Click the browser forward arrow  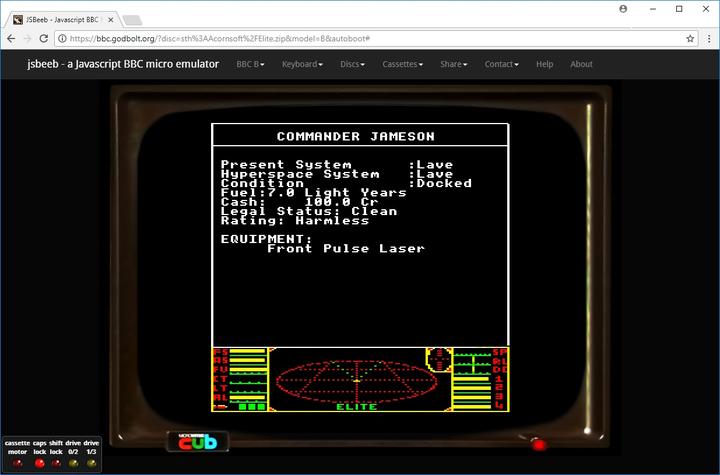click(x=28, y=38)
